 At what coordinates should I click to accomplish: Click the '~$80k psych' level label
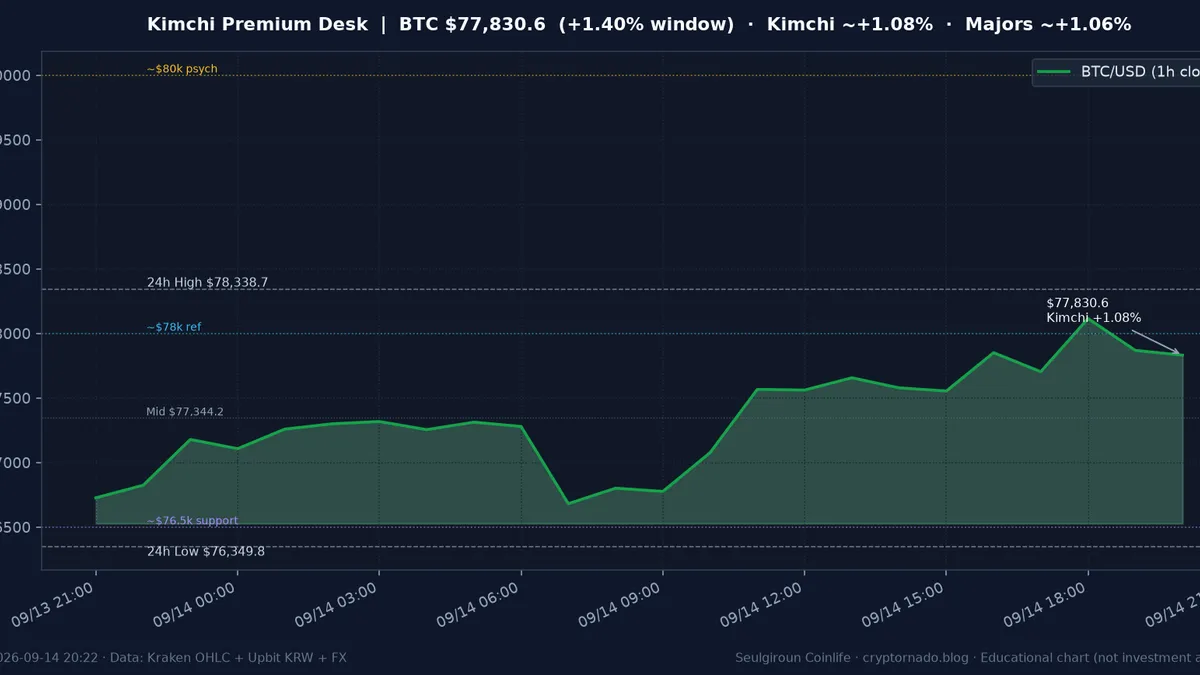tap(182, 69)
